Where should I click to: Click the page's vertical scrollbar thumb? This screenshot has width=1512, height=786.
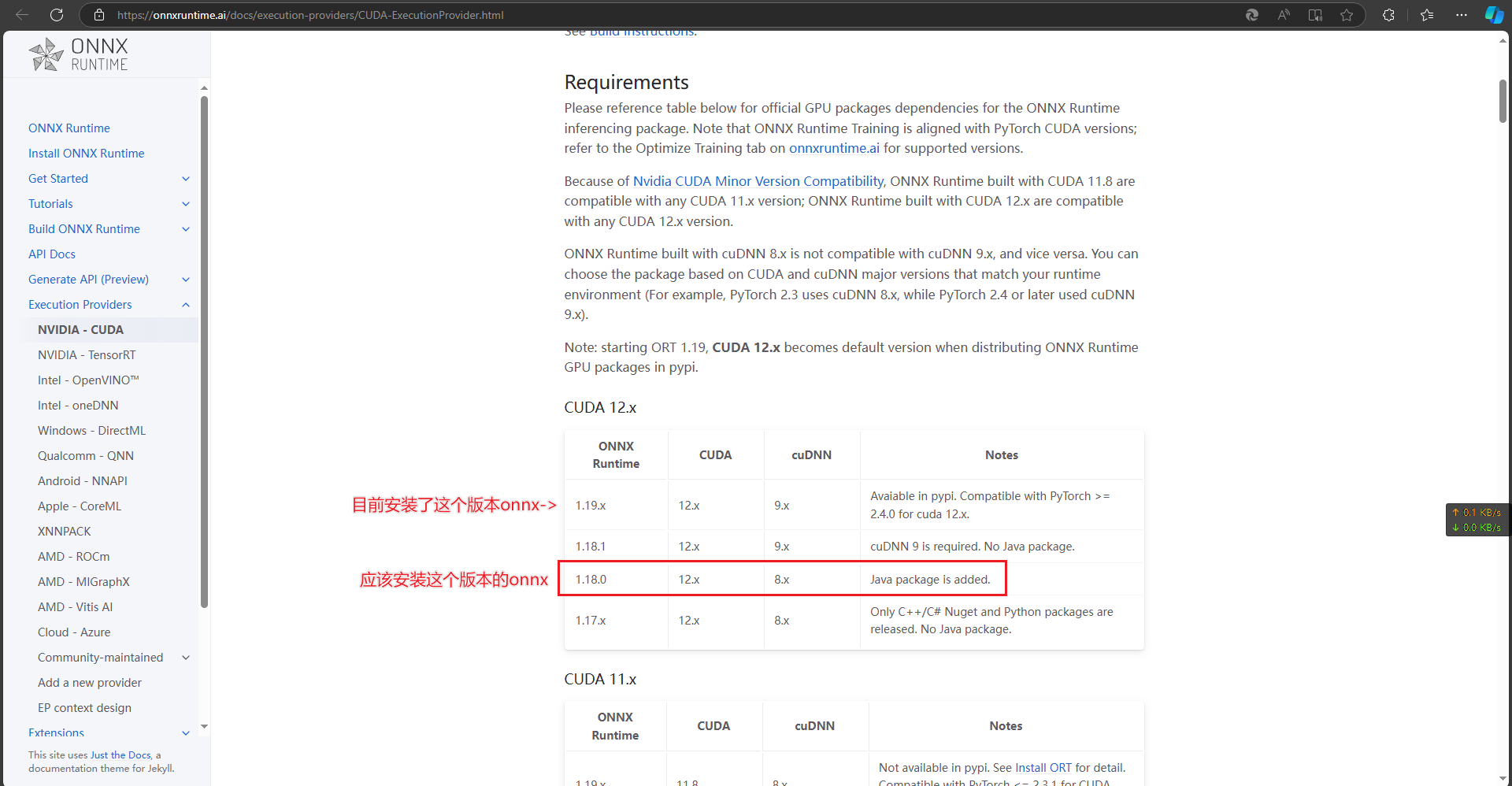click(x=1503, y=101)
